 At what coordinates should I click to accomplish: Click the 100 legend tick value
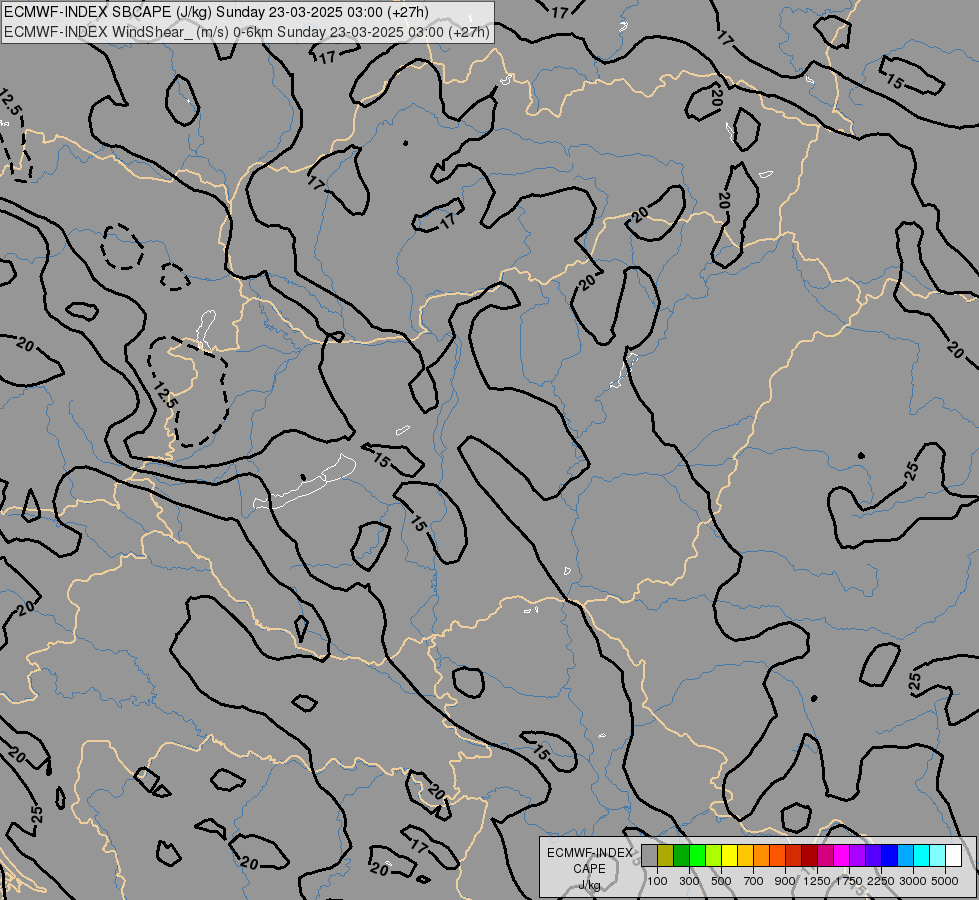657,881
